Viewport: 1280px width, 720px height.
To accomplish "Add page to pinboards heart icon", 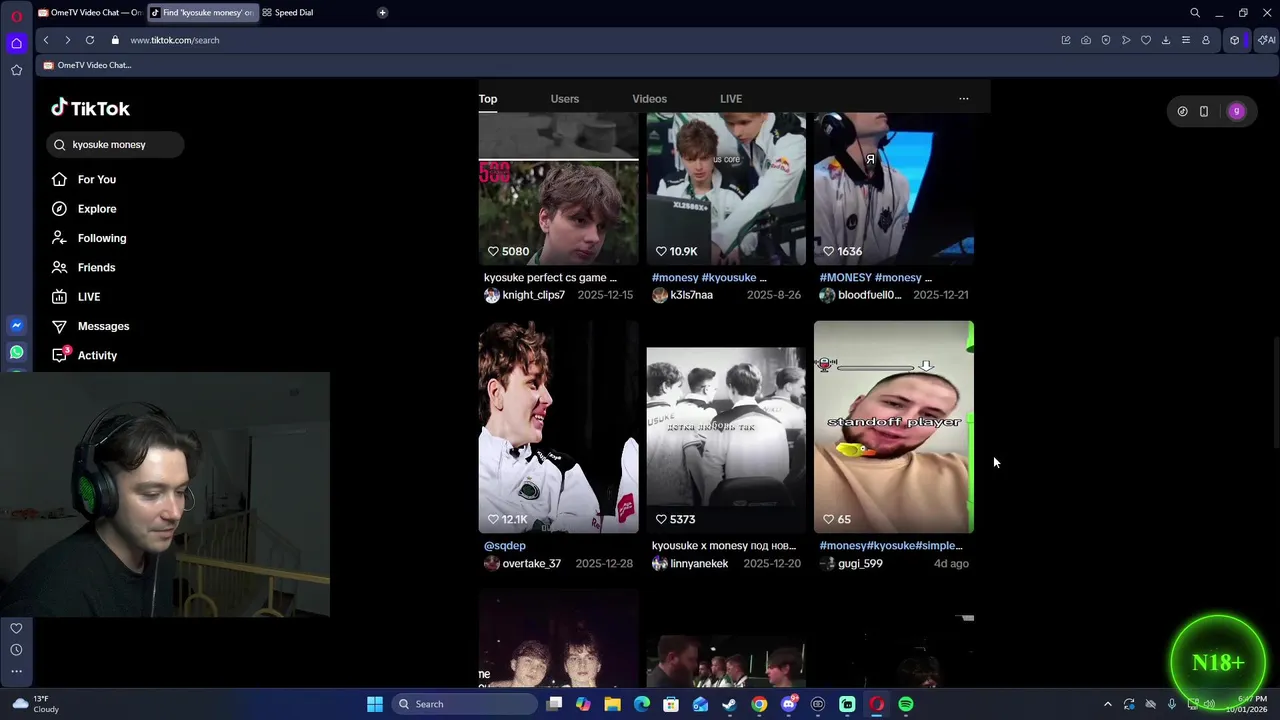I will [1146, 40].
